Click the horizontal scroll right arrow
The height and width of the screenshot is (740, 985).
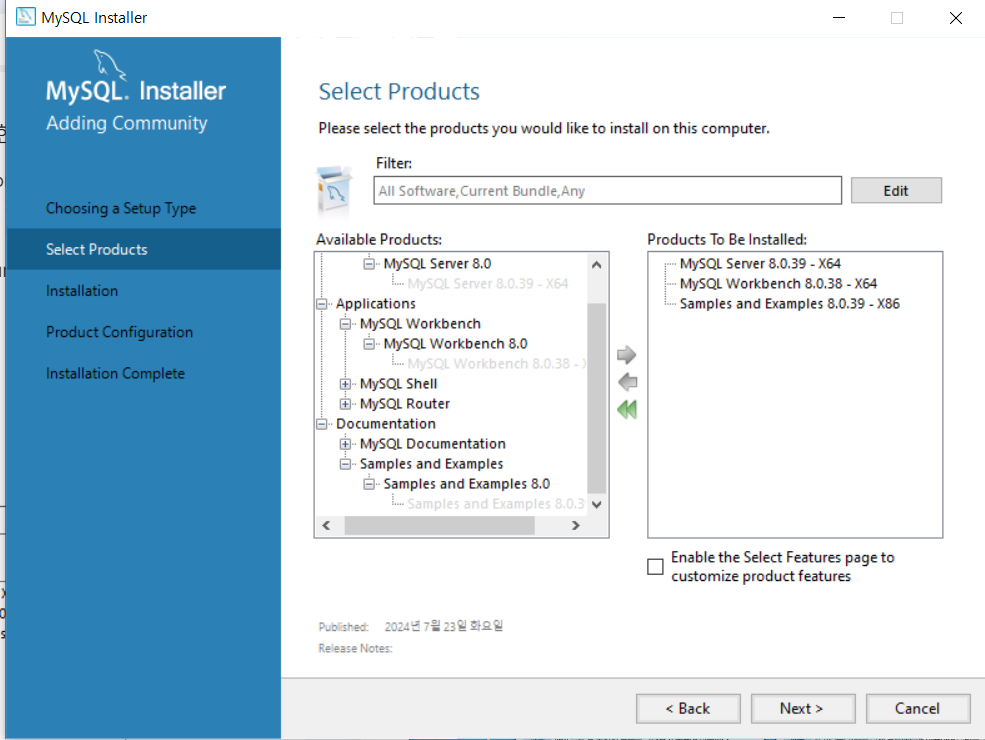click(575, 525)
